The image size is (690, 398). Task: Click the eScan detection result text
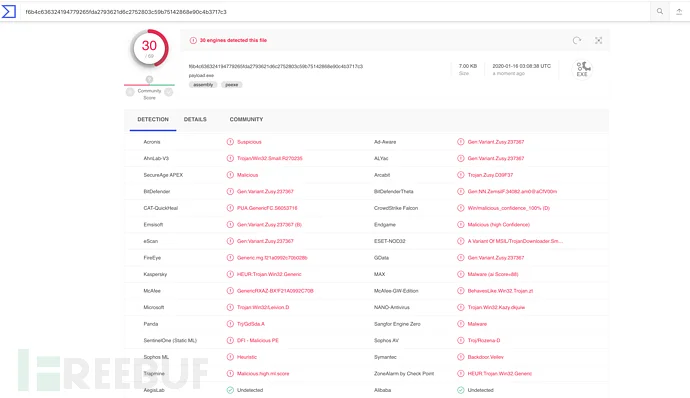coord(265,241)
